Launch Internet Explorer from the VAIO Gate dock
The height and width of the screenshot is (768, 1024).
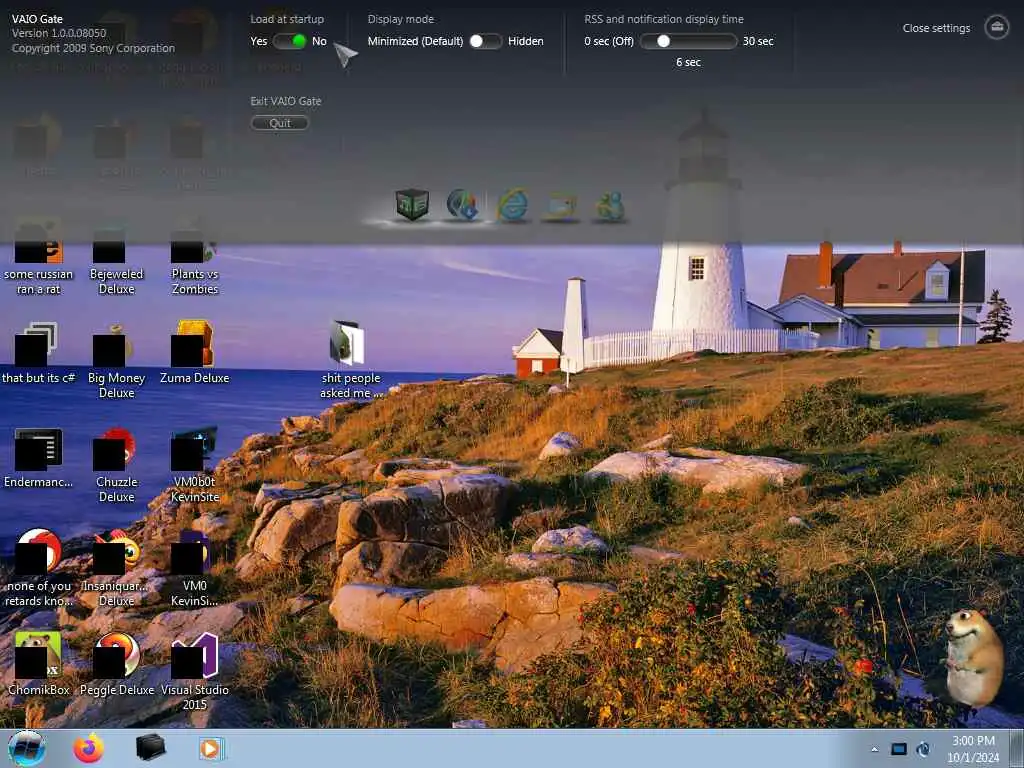click(513, 205)
